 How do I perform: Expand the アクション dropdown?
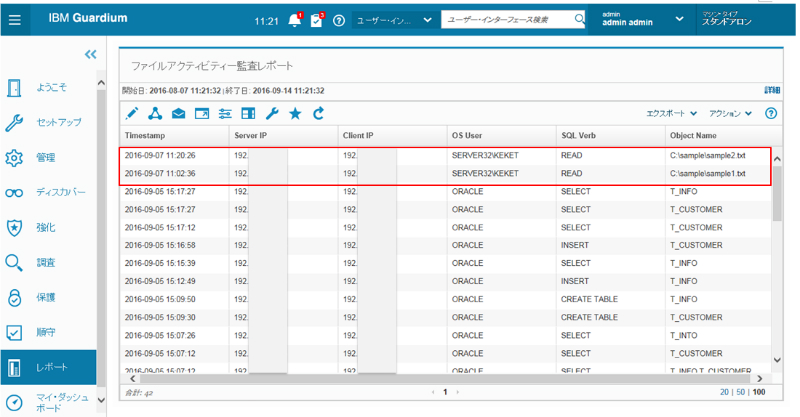(x=730, y=114)
